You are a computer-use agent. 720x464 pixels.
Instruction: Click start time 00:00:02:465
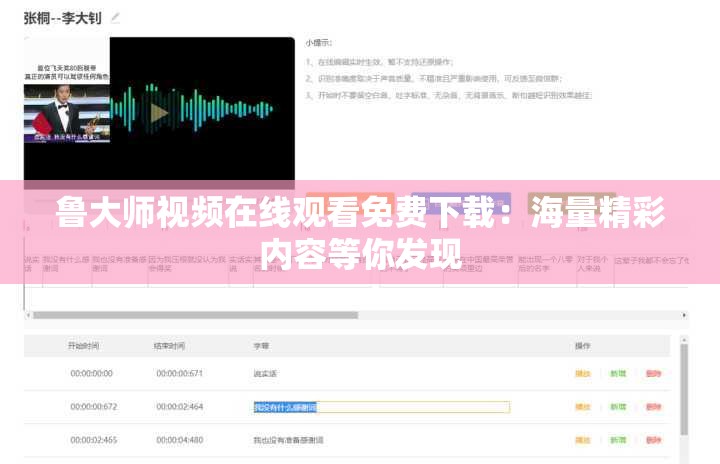click(x=94, y=440)
